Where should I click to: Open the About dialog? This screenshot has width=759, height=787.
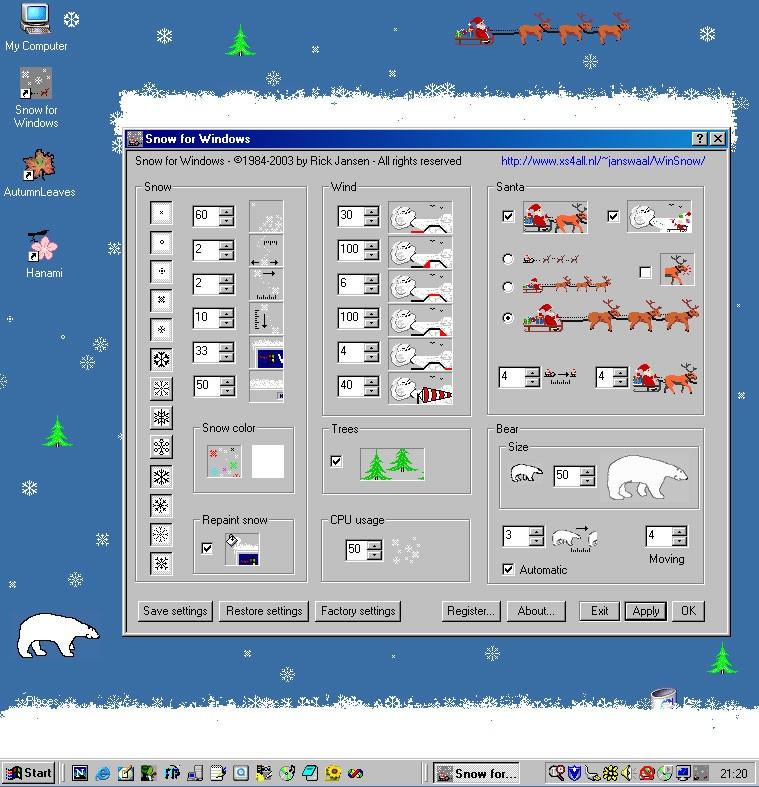pos(536,611)
